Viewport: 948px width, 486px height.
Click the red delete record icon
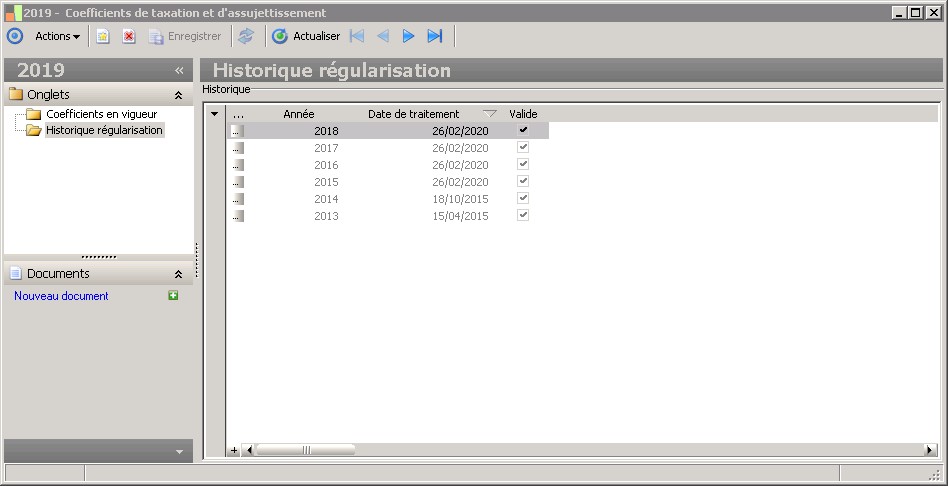pos(129,36)
